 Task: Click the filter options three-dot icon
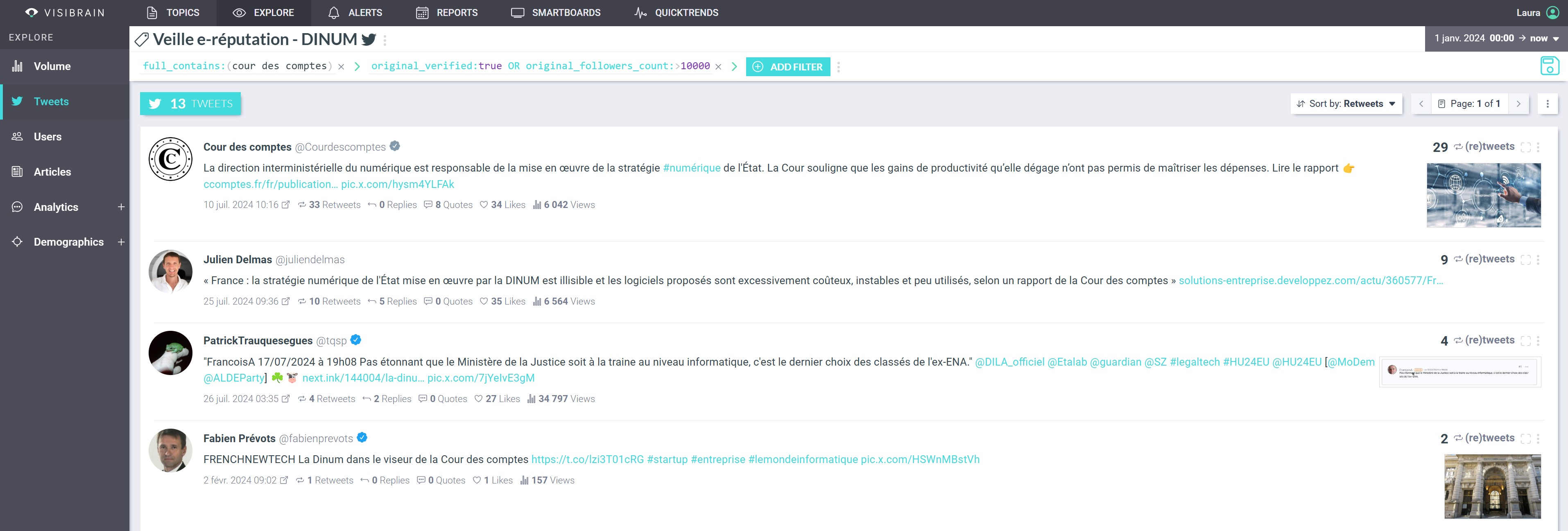tap(838, 67)
